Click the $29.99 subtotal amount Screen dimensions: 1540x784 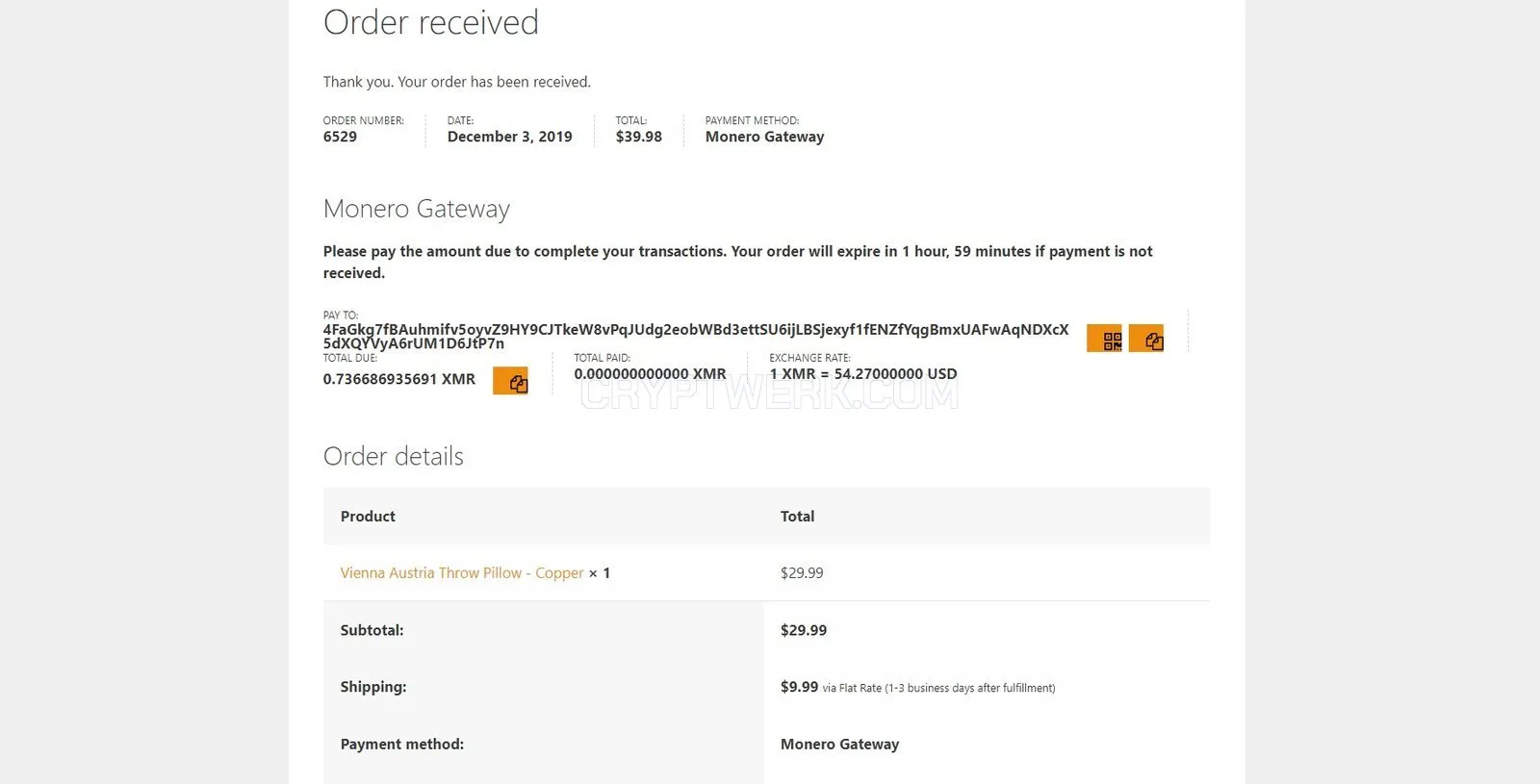(x=804, y=630)
